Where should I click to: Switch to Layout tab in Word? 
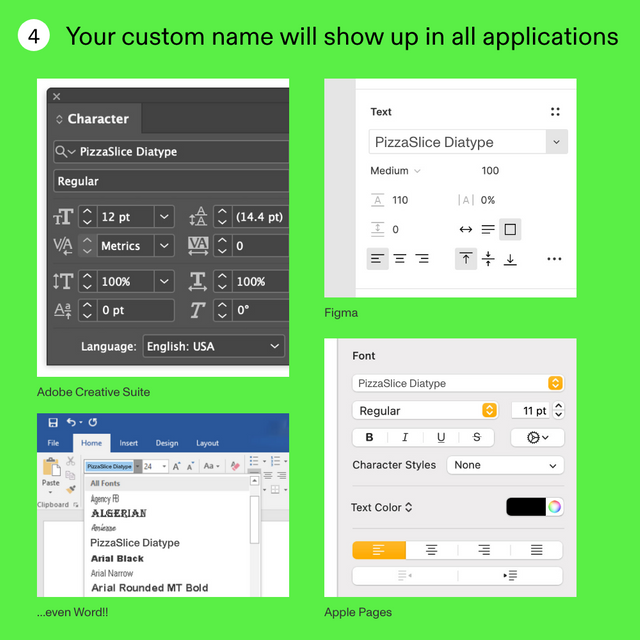coord(207,443)
